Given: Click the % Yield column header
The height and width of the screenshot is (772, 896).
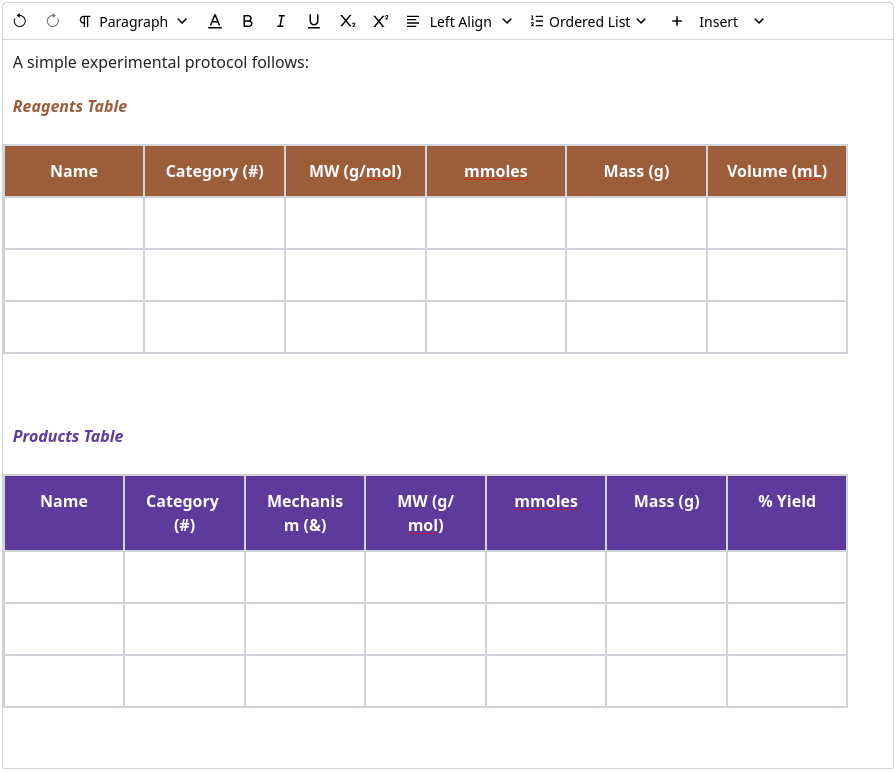Looking at the screenshot, I should click(x=786, y=502).
